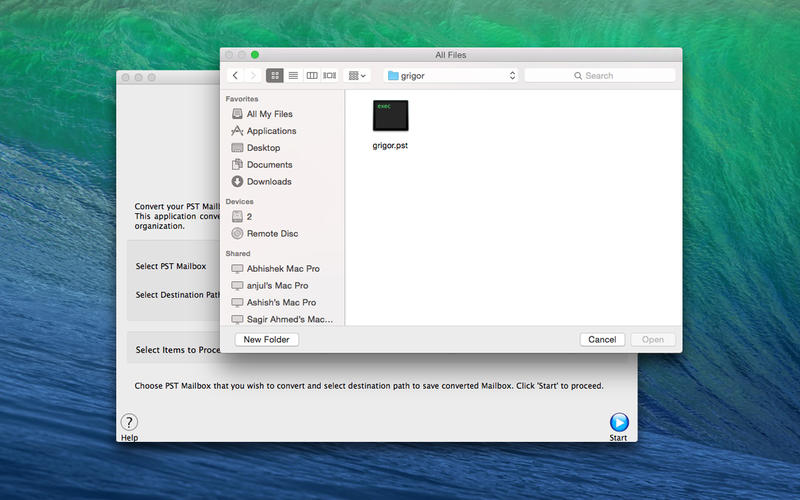Click the green zoom button of All Files dialog
The height and width of the screenshot is (500, 800).
(x=255, y=55)
